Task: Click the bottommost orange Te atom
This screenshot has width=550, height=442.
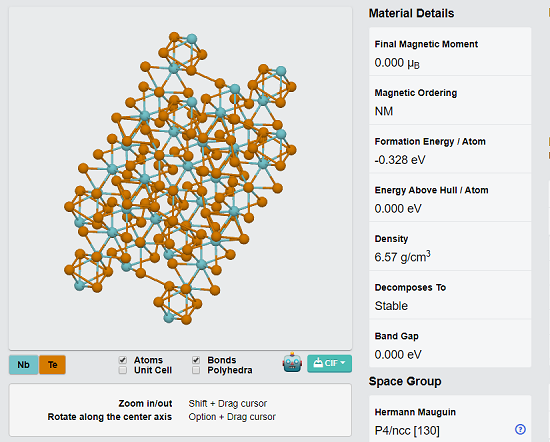Action: [x=187, y=319]
